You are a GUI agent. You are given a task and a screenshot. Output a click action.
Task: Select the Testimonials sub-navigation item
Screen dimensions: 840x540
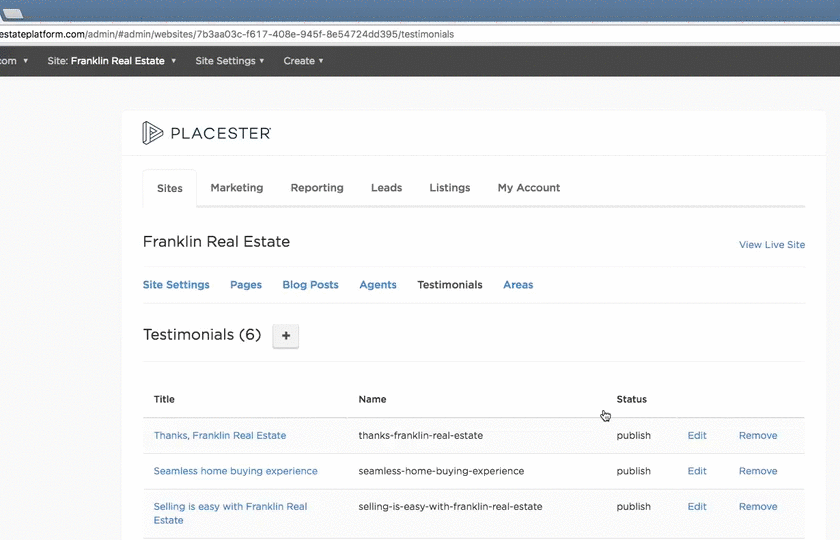click(x=449, y=284)
